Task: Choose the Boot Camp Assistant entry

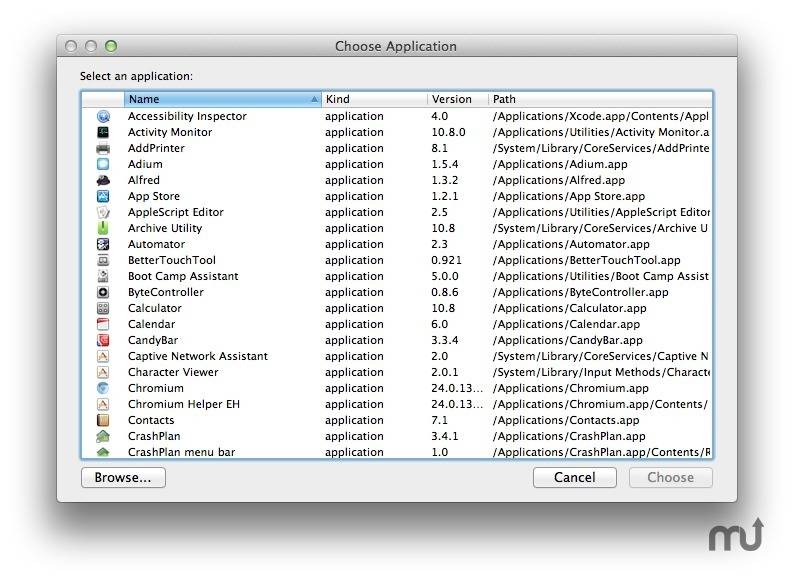Action: point(183,276)
